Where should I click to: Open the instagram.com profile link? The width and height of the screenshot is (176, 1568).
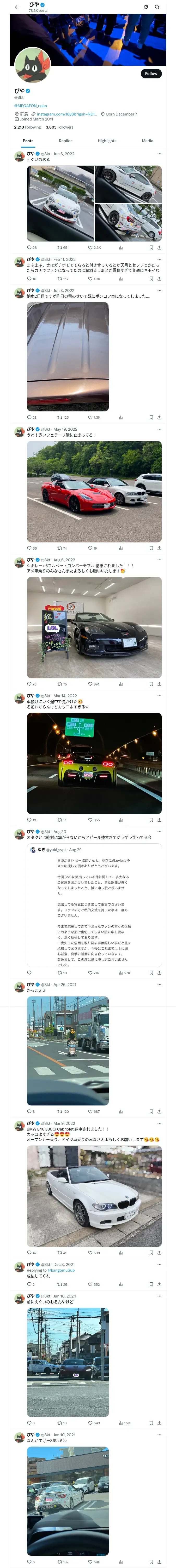point(67,114)
